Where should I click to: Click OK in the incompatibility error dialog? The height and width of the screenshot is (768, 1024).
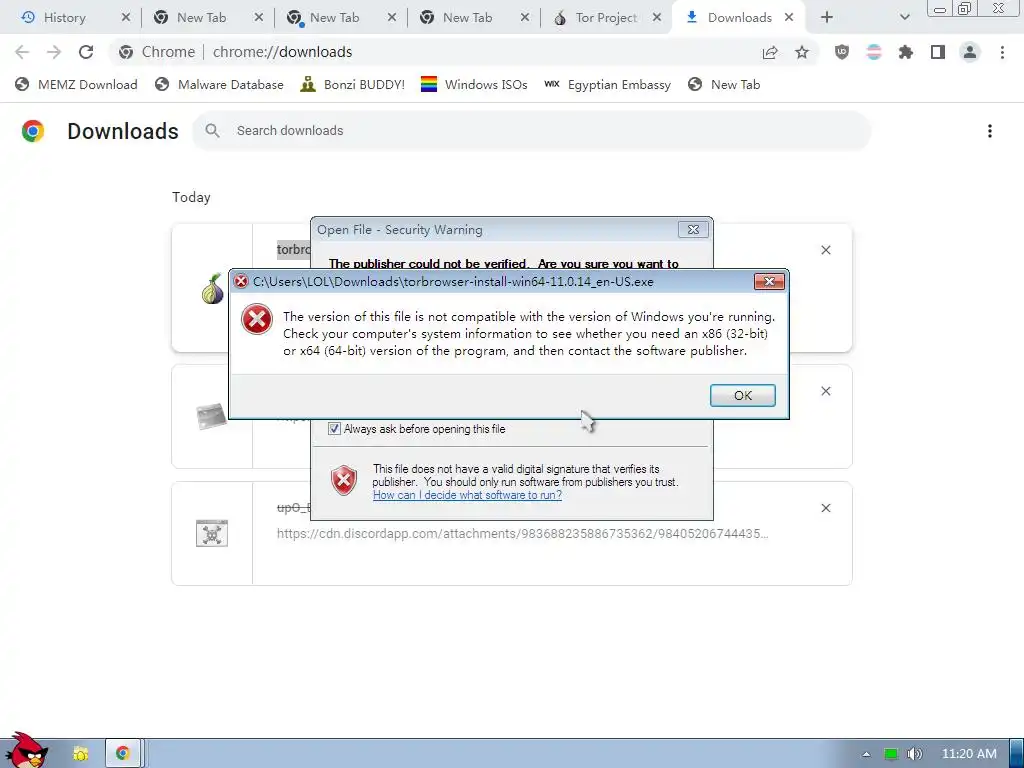click(x=743, y=395)
